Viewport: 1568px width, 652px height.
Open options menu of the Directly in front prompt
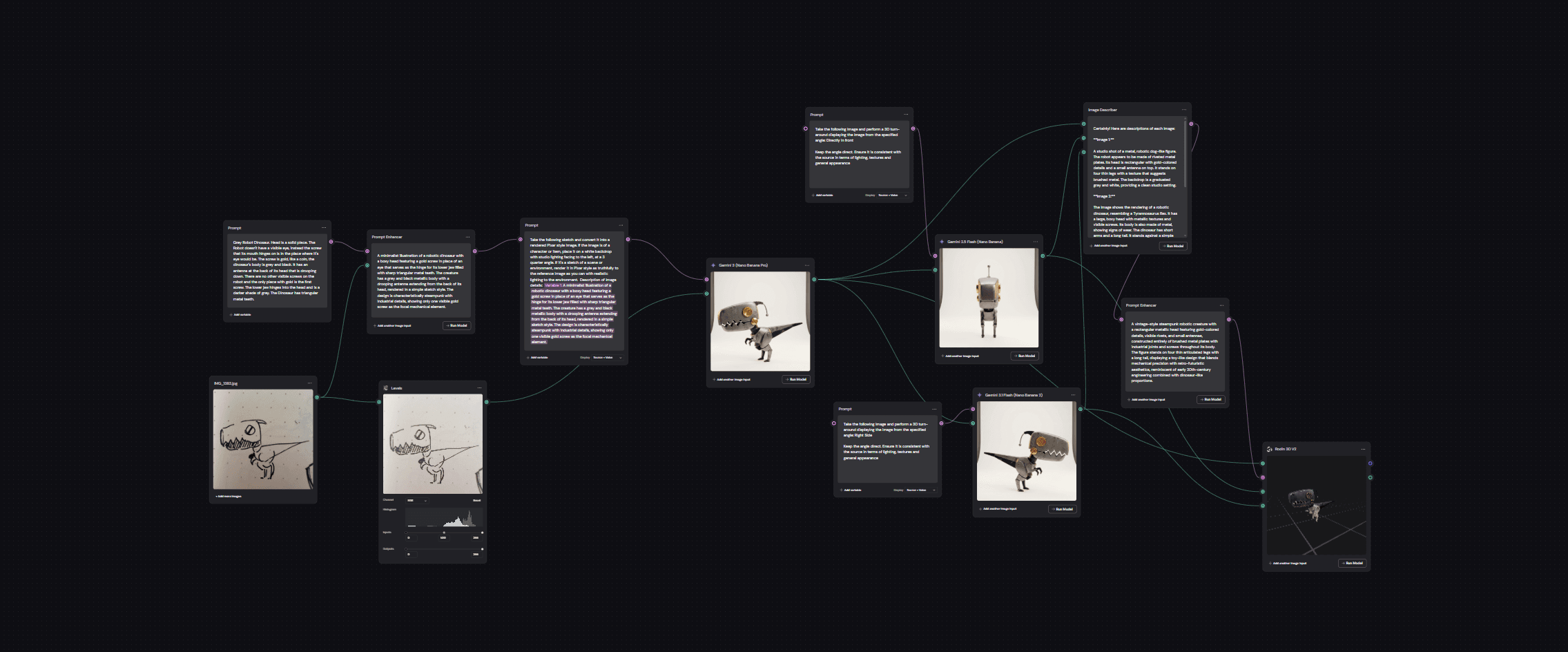[x=906, y=115]
